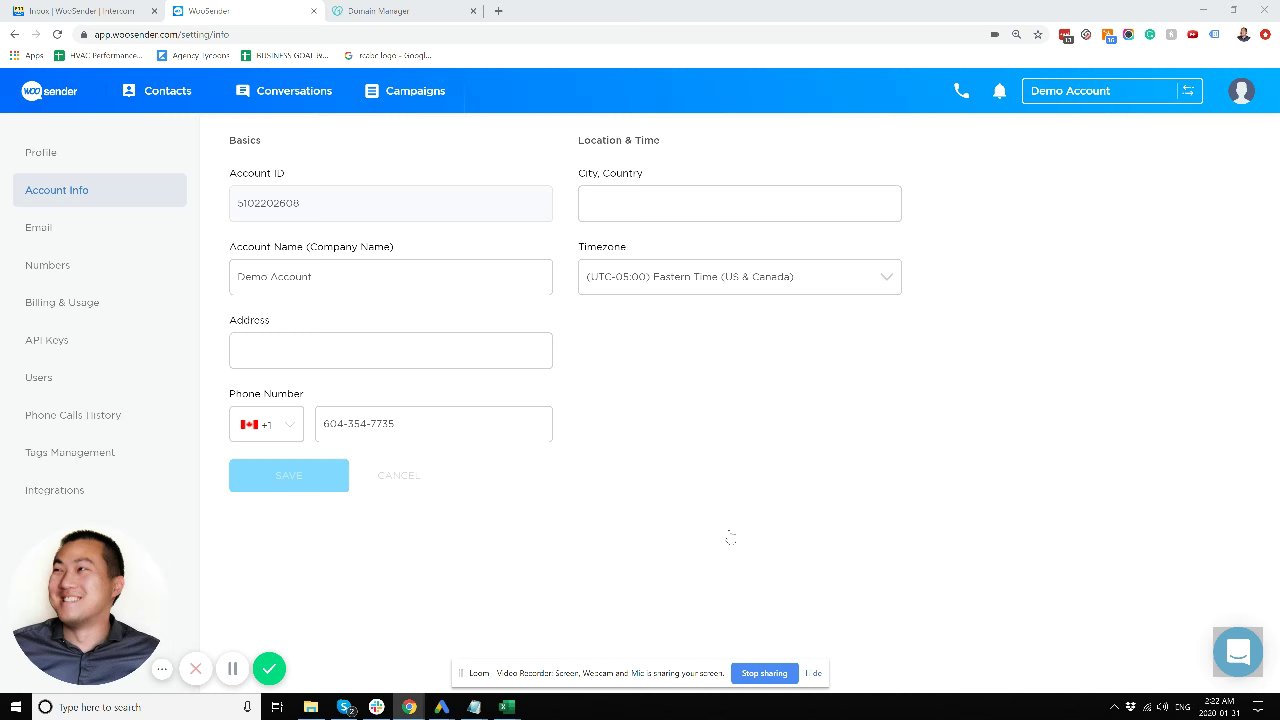Image resolution: width=1280 pixels, height=720 pixels.
Task: Open the Timezone dropdown
Action: 739,277
